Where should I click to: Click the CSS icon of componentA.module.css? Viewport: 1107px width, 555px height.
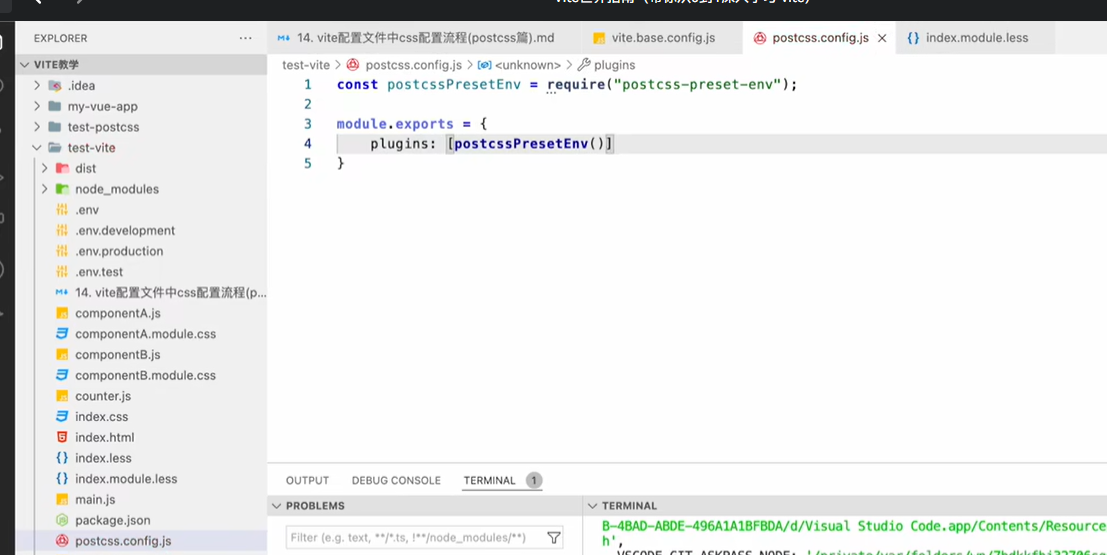tap(62, 334)
